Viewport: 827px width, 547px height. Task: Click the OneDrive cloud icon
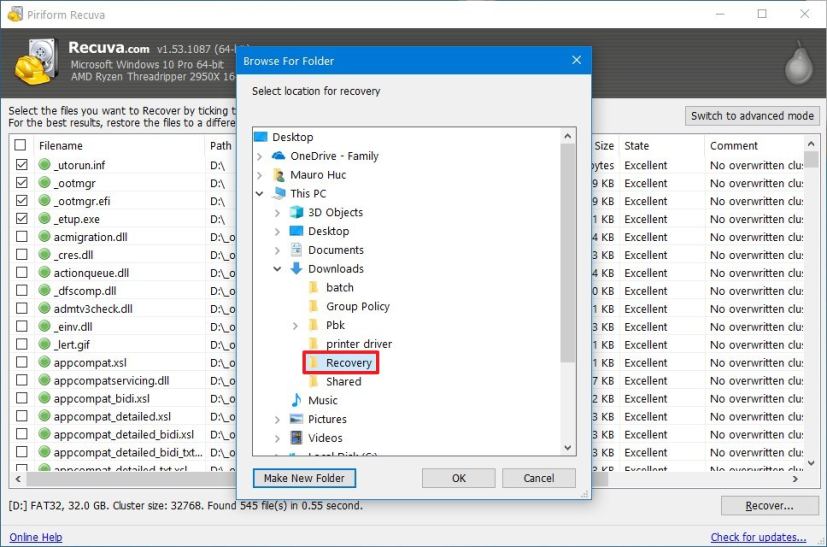278,156
